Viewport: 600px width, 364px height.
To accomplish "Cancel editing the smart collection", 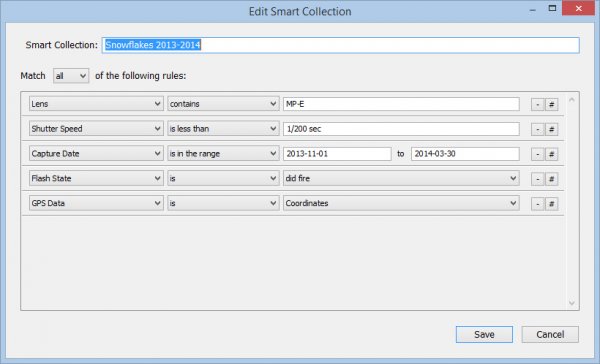I will 550,335.
